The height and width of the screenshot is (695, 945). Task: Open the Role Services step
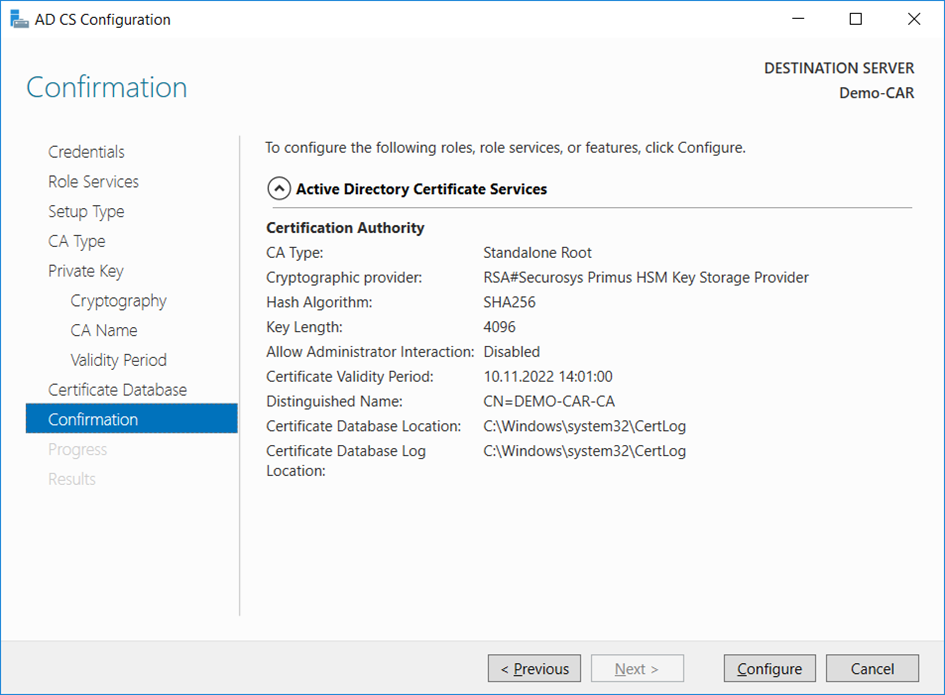[x=93, y=182]
